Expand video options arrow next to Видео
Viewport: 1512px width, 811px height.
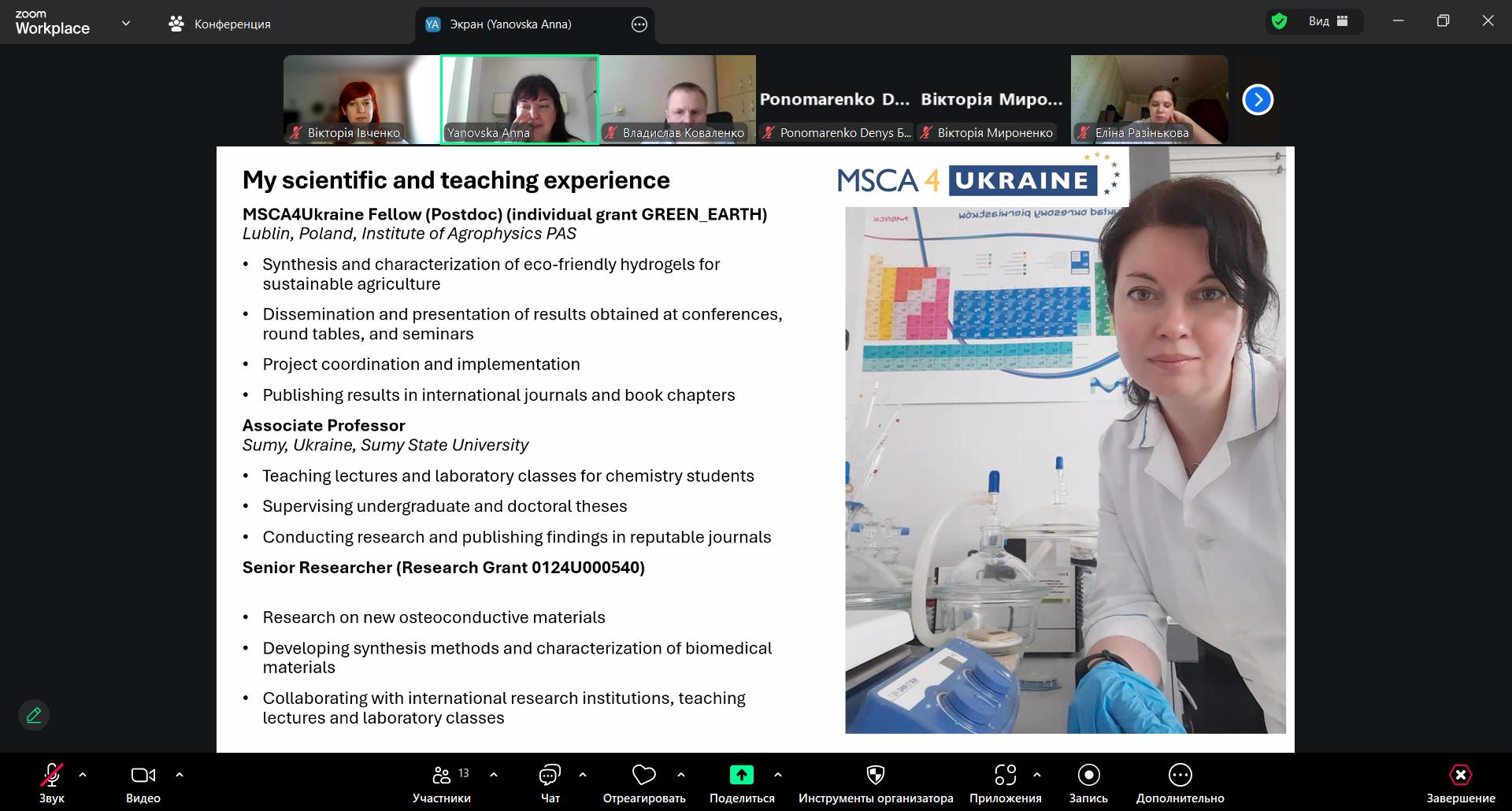click(180, 775)
